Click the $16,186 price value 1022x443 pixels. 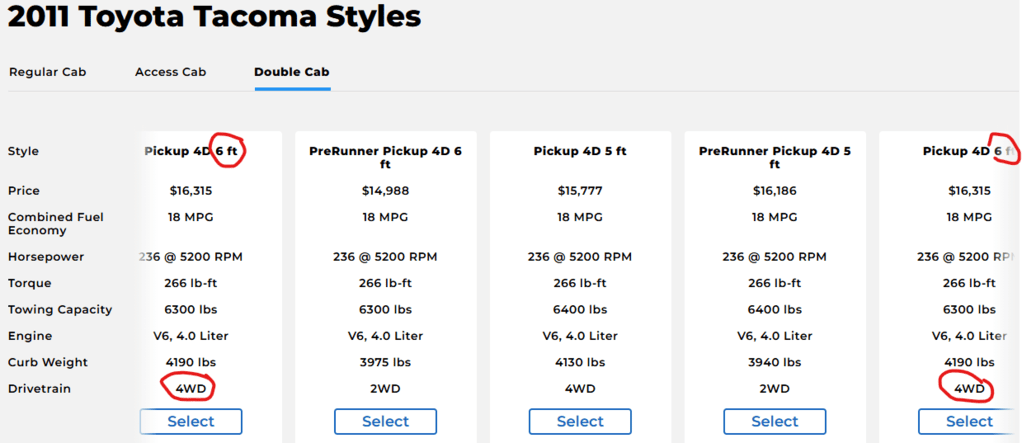tap(774, 191)
